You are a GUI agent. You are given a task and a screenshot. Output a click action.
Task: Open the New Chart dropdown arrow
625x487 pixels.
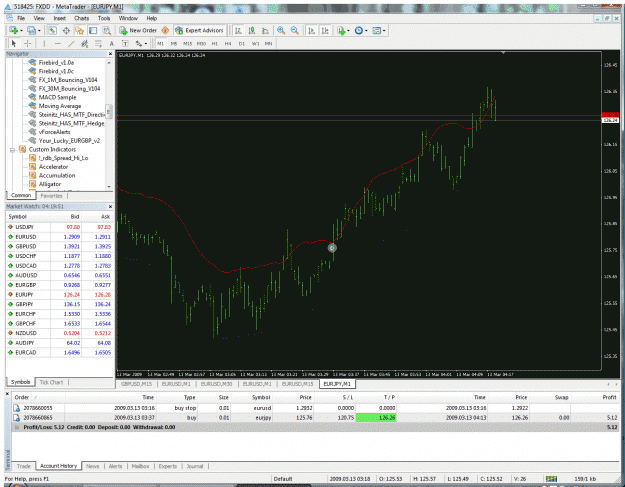[21, 31]
